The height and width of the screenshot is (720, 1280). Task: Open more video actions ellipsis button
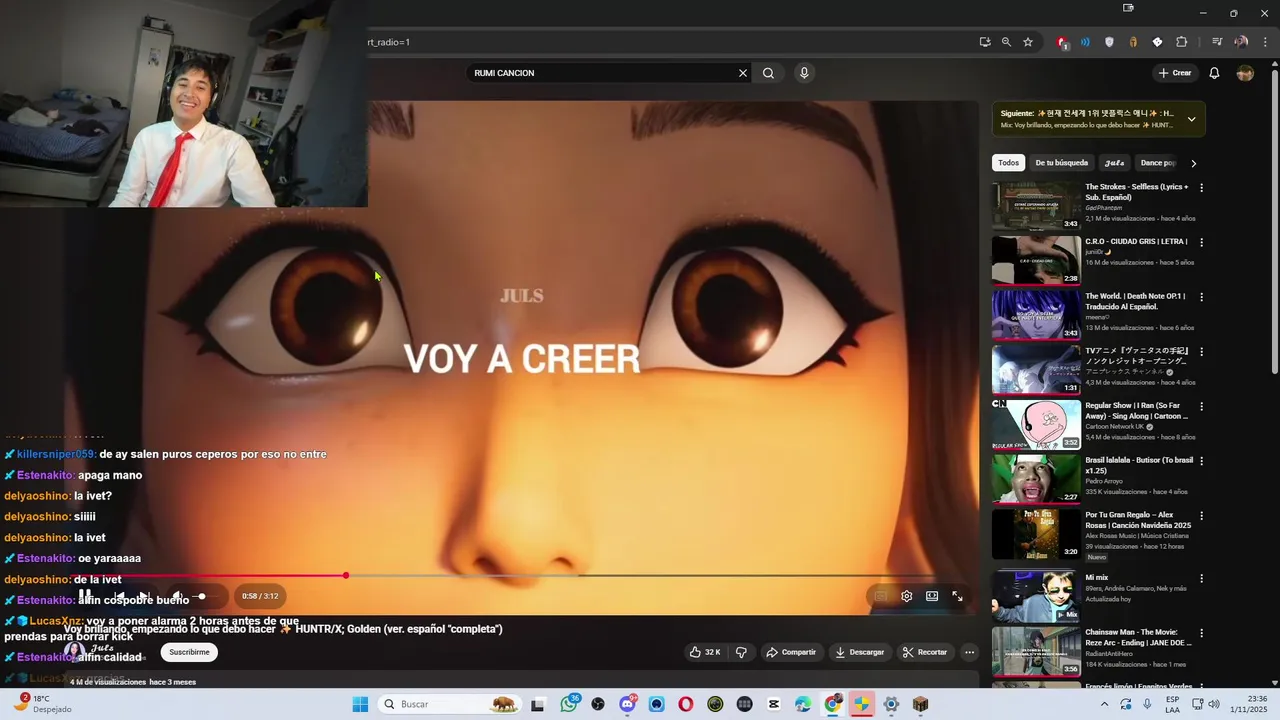(x=969, y=652)
